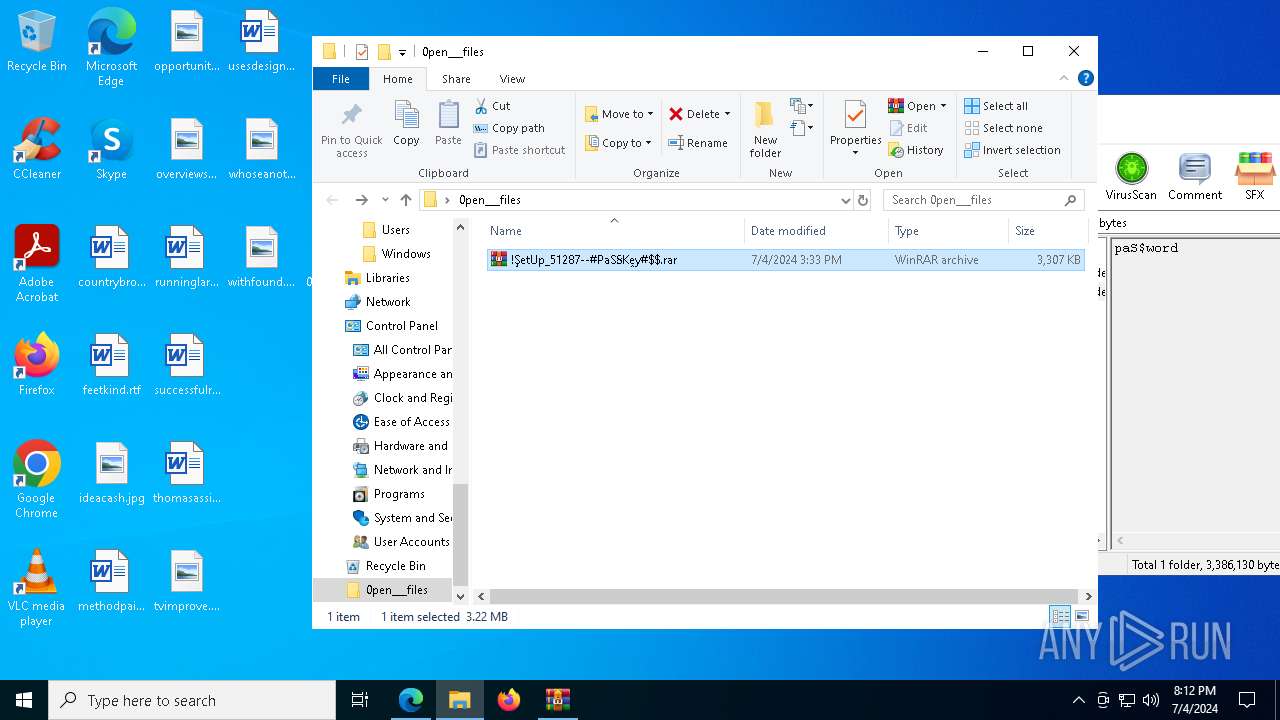Open the CCleaner desktop shortcut

[37, 149]
